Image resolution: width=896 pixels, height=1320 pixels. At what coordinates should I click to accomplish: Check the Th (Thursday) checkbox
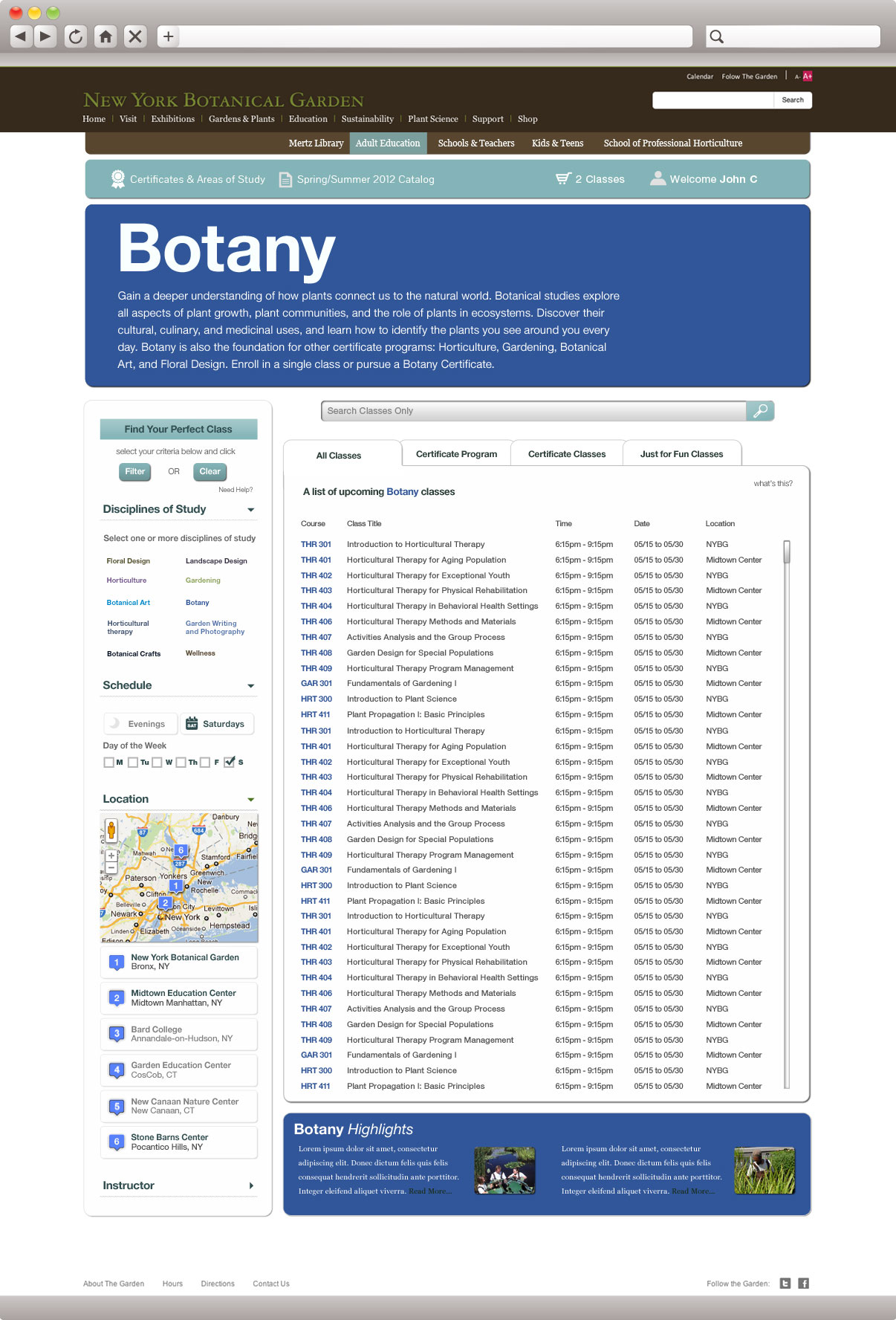[181, 762]
